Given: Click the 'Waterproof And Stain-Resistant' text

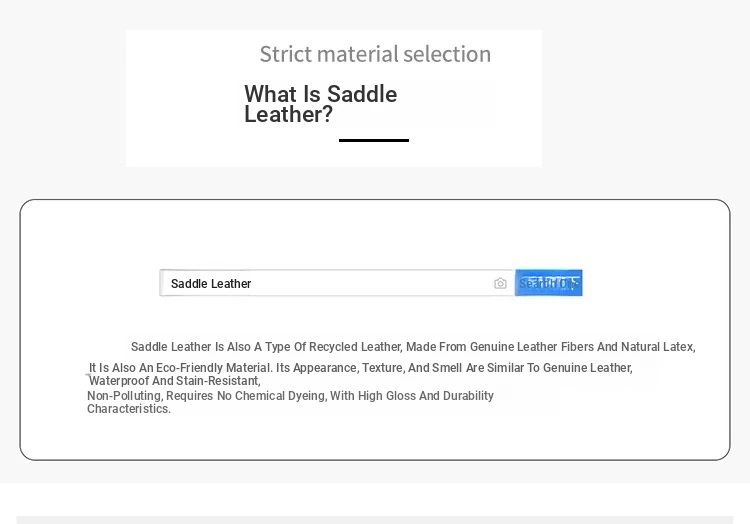Looking at the screenshot, I should pos(175,381).
